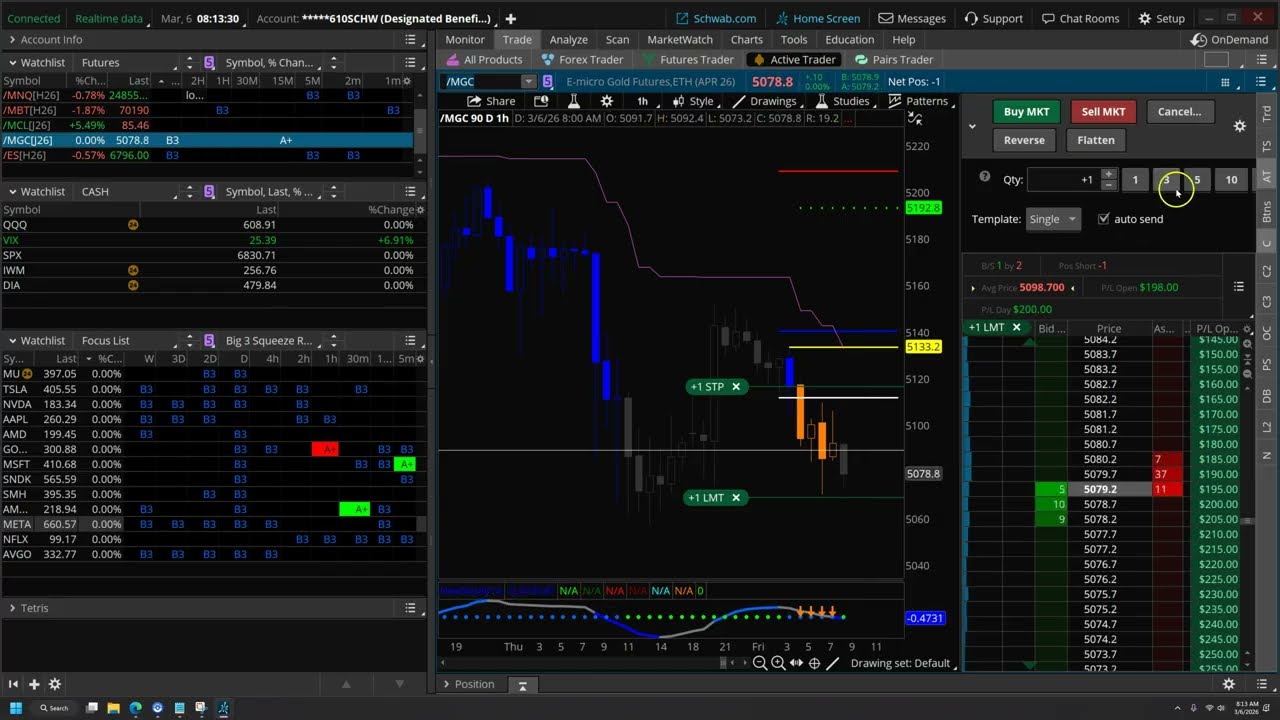Open the Account Info list menu icon
The image size is (1280, 720).
410,40
